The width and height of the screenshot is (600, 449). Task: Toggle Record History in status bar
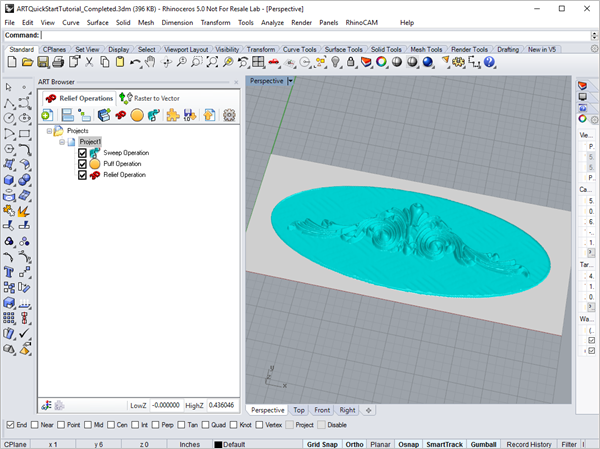pos(529,444)
